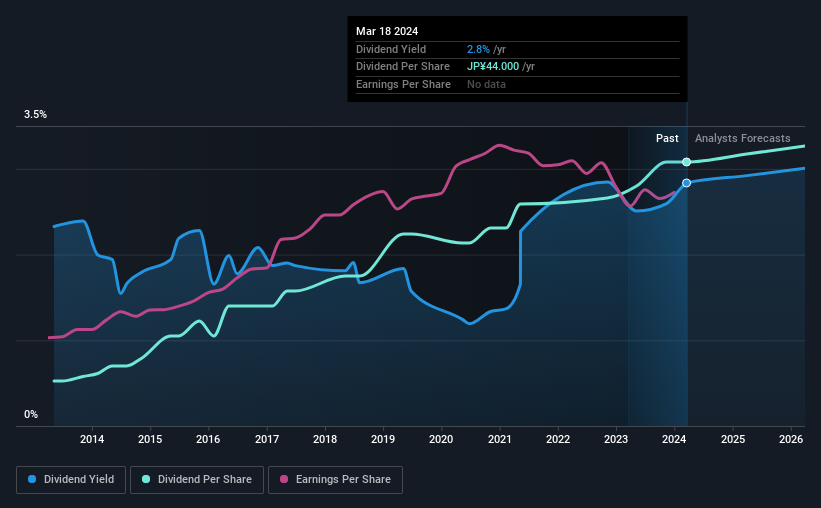Click the 2026 x-axis label
The height and width of the screenshot is (508, 821).
coord(791,439)
